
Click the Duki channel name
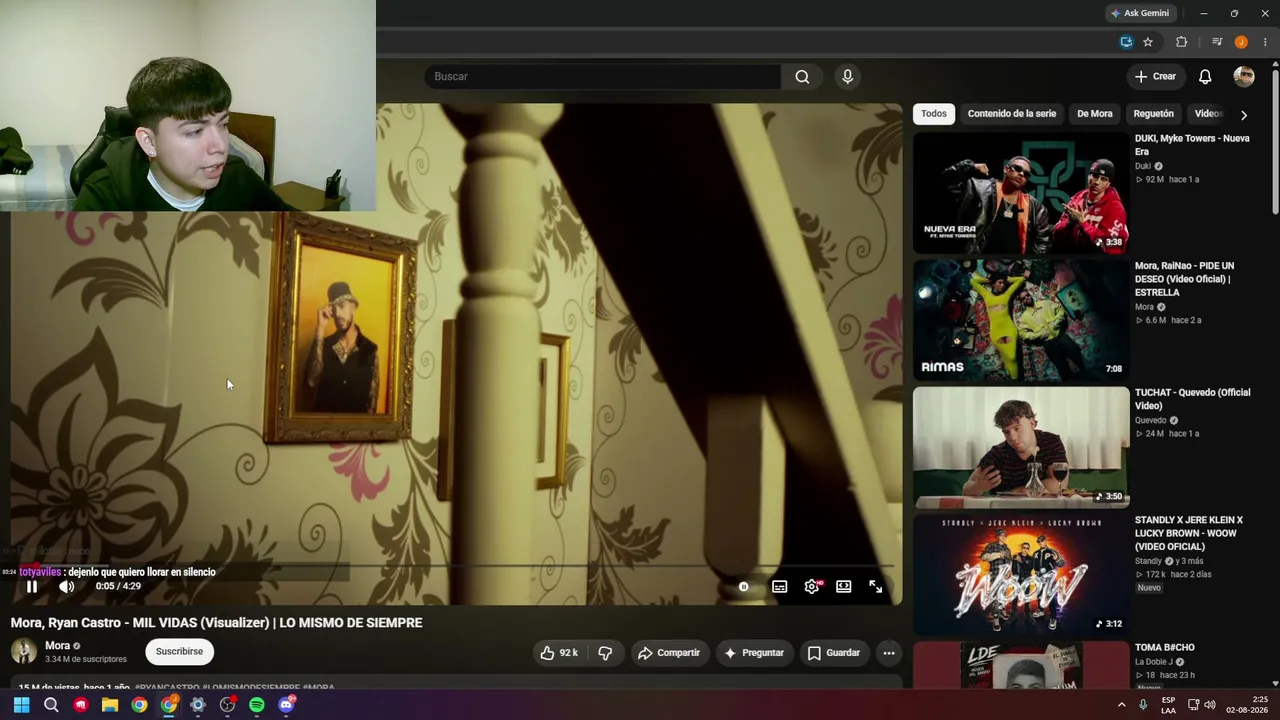coord(1144,166)
